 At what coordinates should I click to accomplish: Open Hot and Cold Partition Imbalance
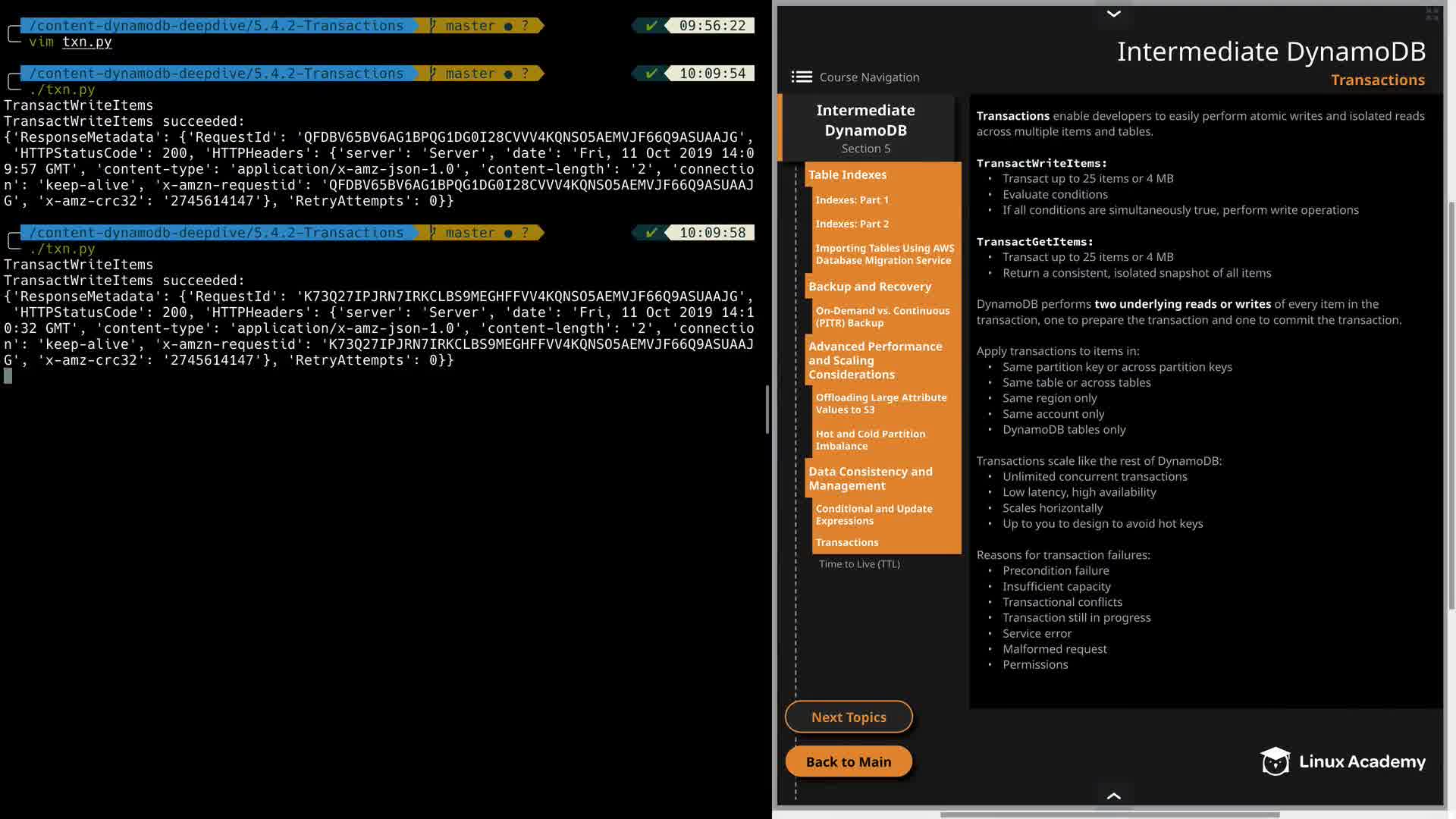click(x=870, y=441)
